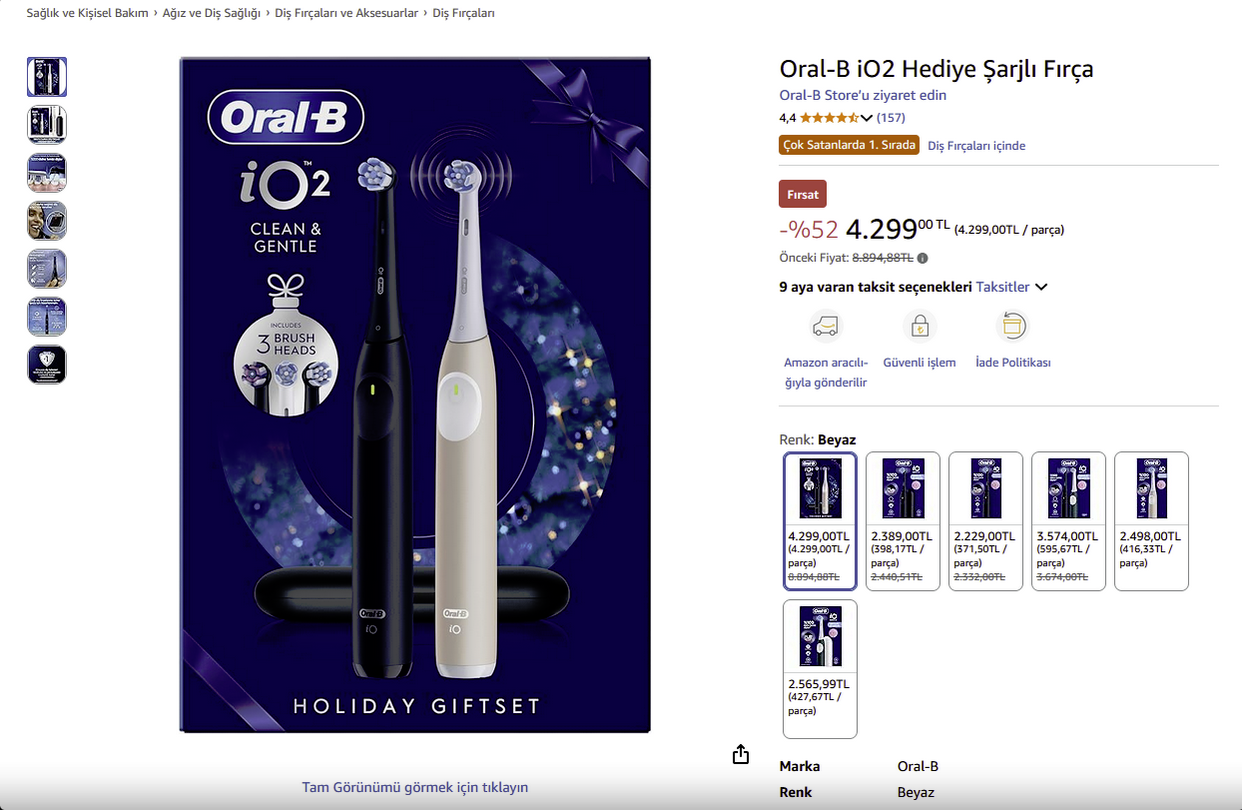Screen dimensions: 1242x810
Task: Click the Çok Satanlarda 1. Sırada badge
Action: (x=849, y=145)
